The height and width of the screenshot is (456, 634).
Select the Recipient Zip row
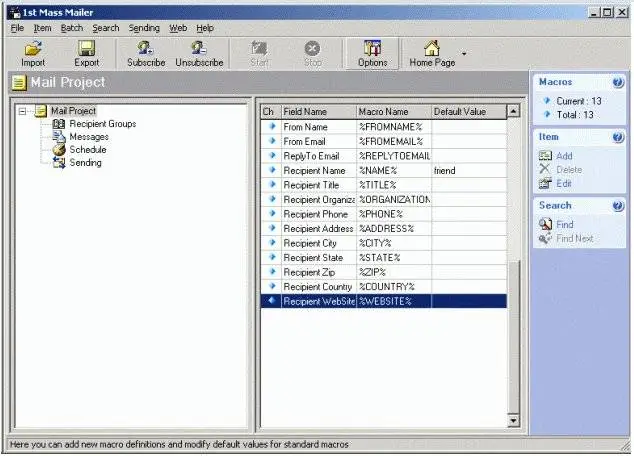tap(383, 272)
